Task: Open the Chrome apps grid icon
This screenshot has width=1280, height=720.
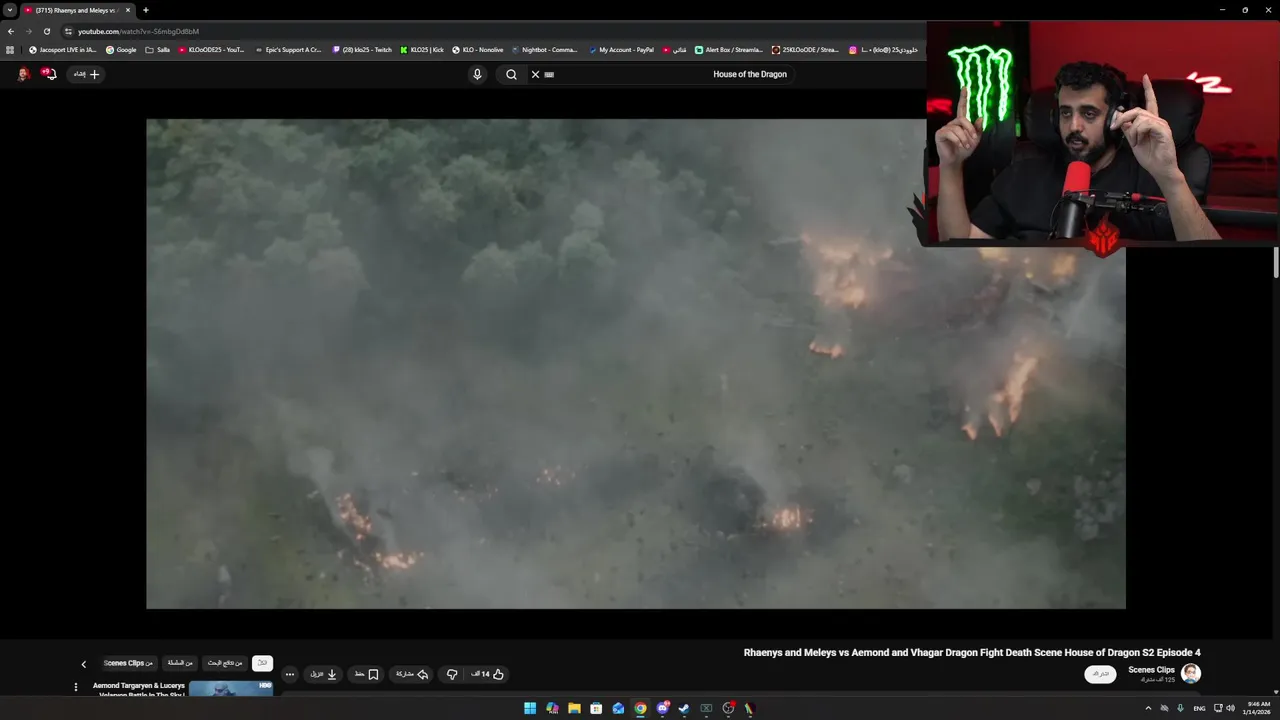Action: [x=10, y=49]
